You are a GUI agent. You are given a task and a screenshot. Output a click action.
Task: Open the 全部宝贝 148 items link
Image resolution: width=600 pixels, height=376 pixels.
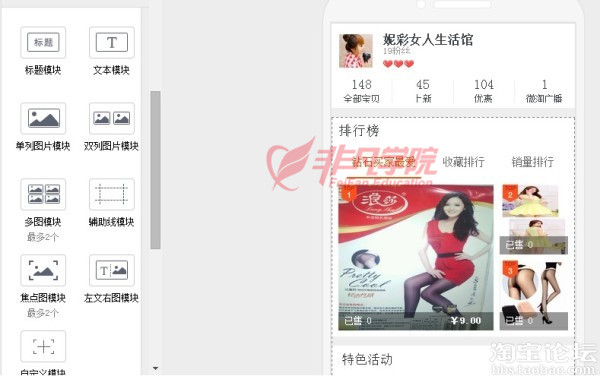coord(361,91)
